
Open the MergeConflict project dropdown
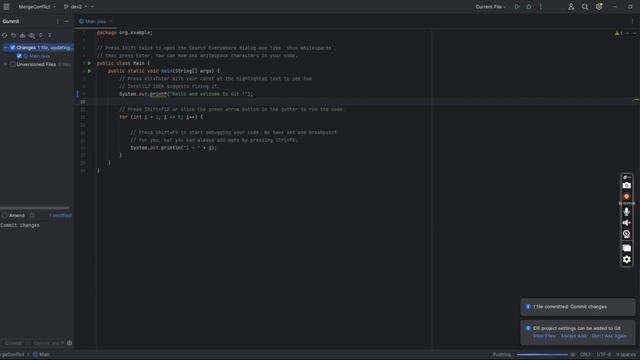(37, 7)
